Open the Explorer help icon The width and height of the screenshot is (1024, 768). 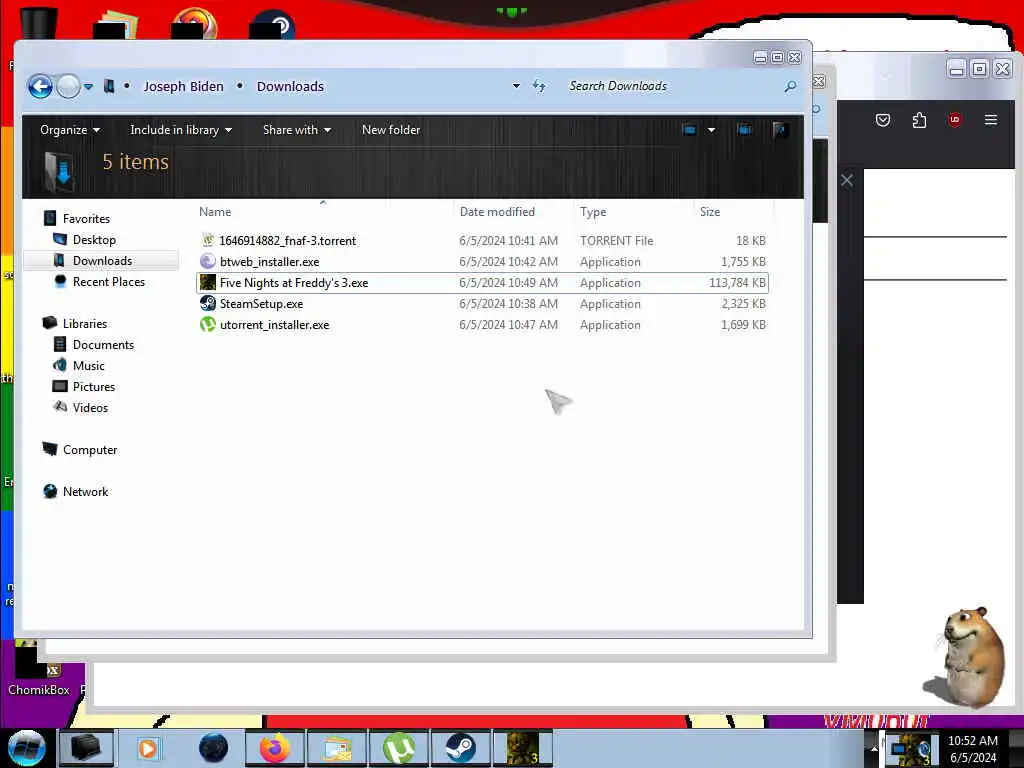pyautogui.click(x=779, y=130)
